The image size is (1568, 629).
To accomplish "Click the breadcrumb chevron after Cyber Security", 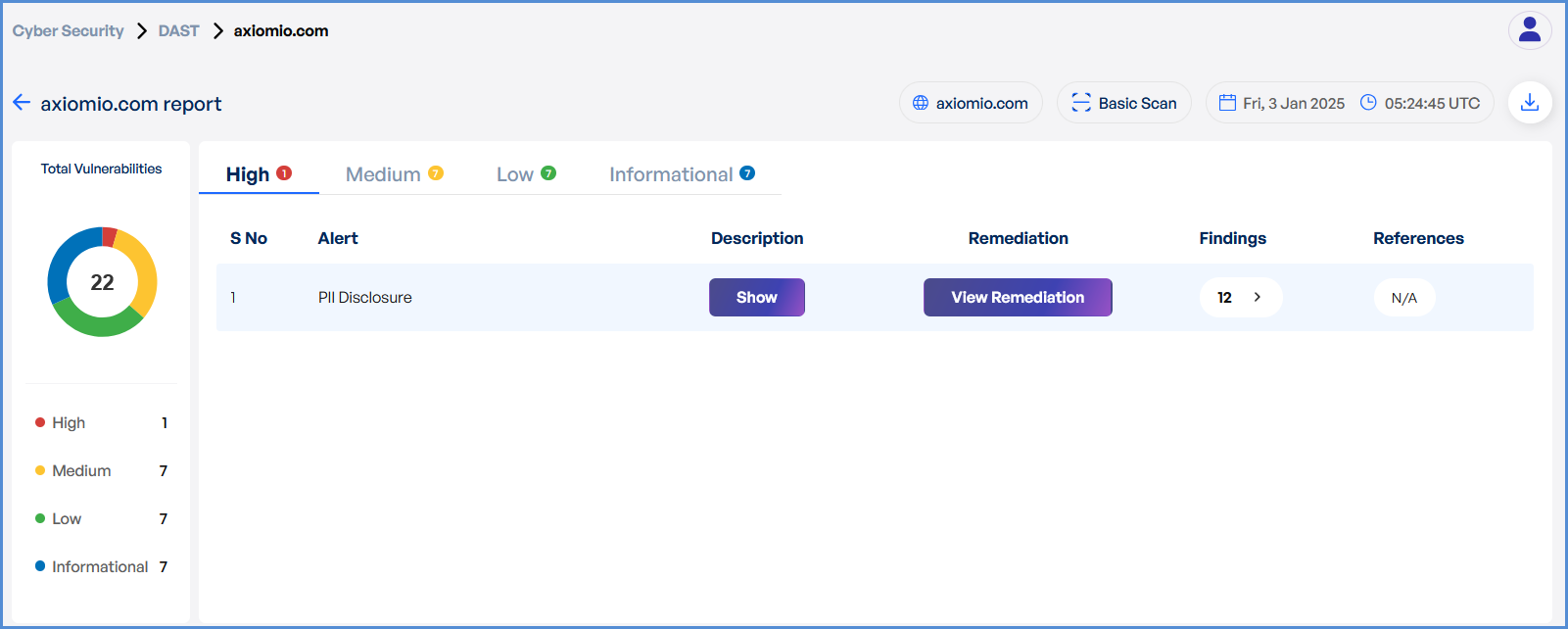I will pos(142,31).
